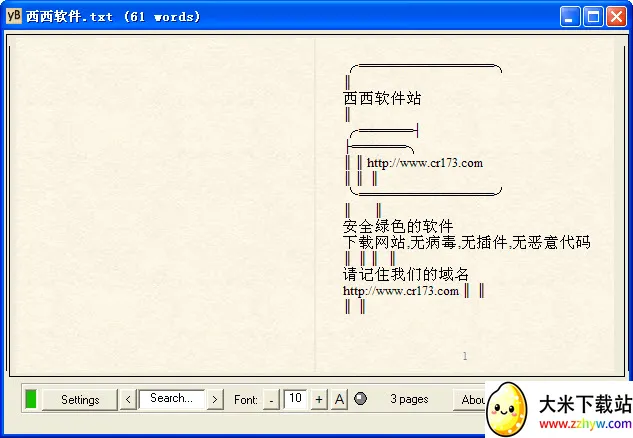Viewport: 633px width, 438px height.
Task: Close the yBook window
Action: point(616,17)
